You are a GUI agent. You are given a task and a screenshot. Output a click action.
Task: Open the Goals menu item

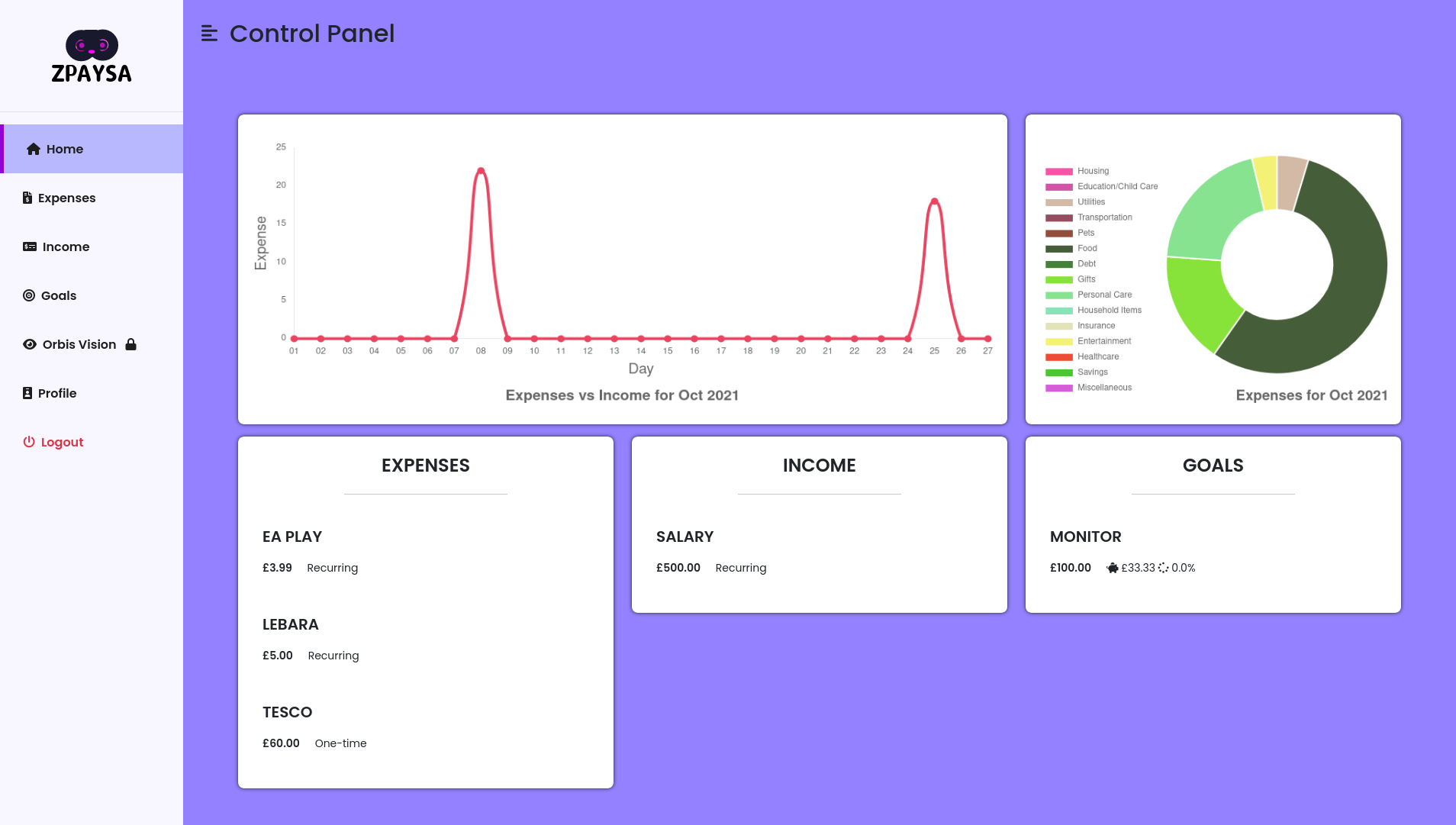pyautogui.click(x=92, y=295)
